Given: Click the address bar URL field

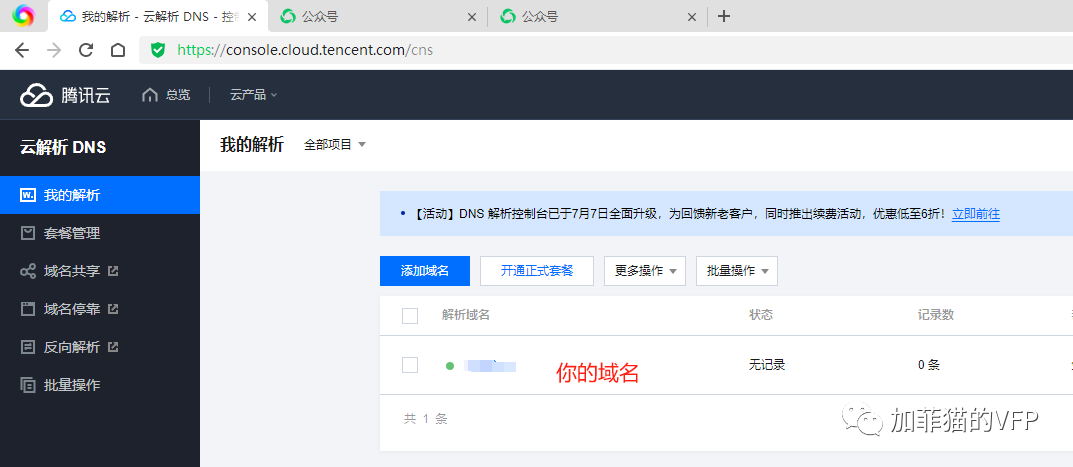Looking at the screenshot, I should tap(606, 50).
